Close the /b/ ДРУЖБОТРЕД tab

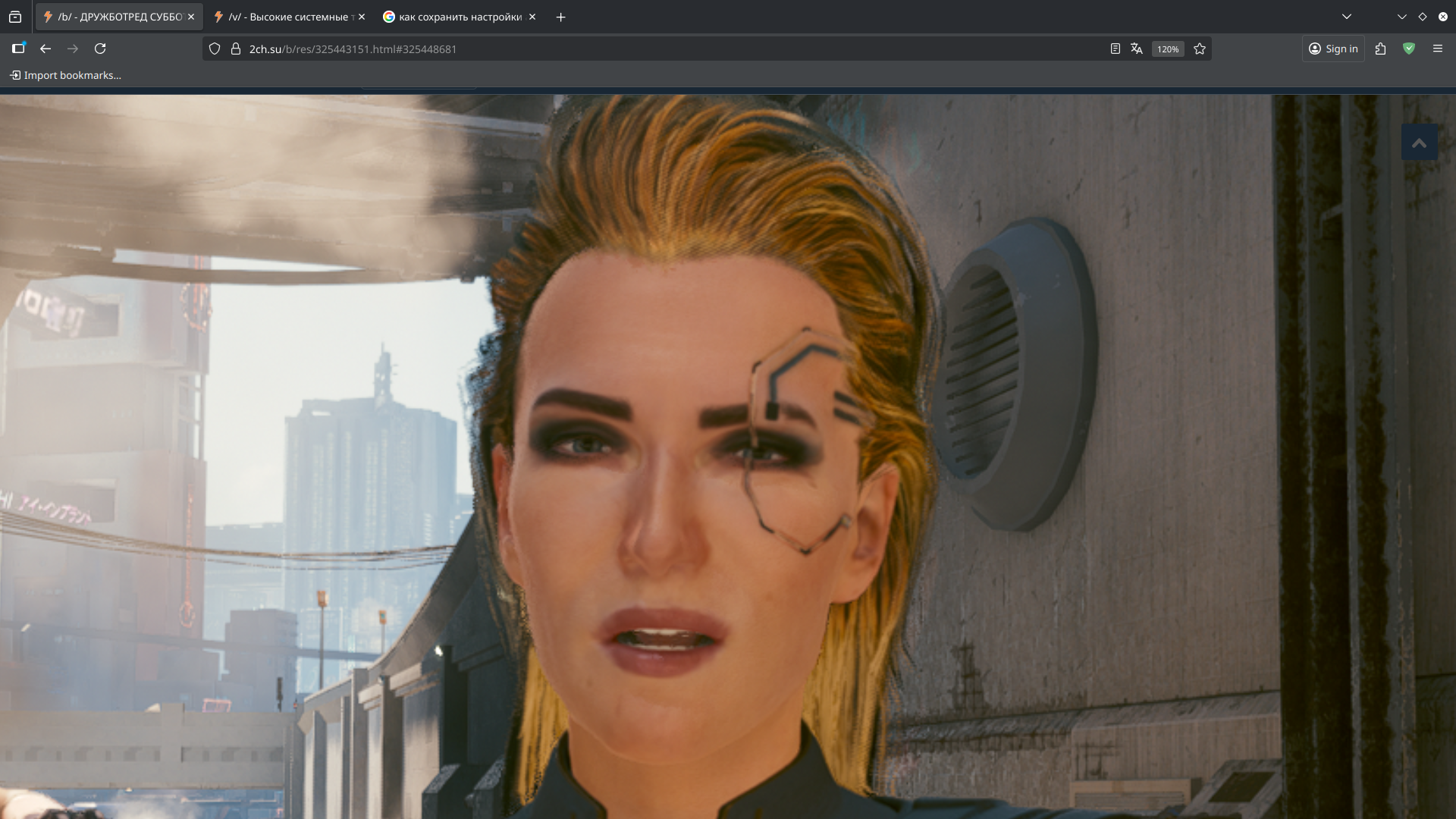(x=191, y=17)
